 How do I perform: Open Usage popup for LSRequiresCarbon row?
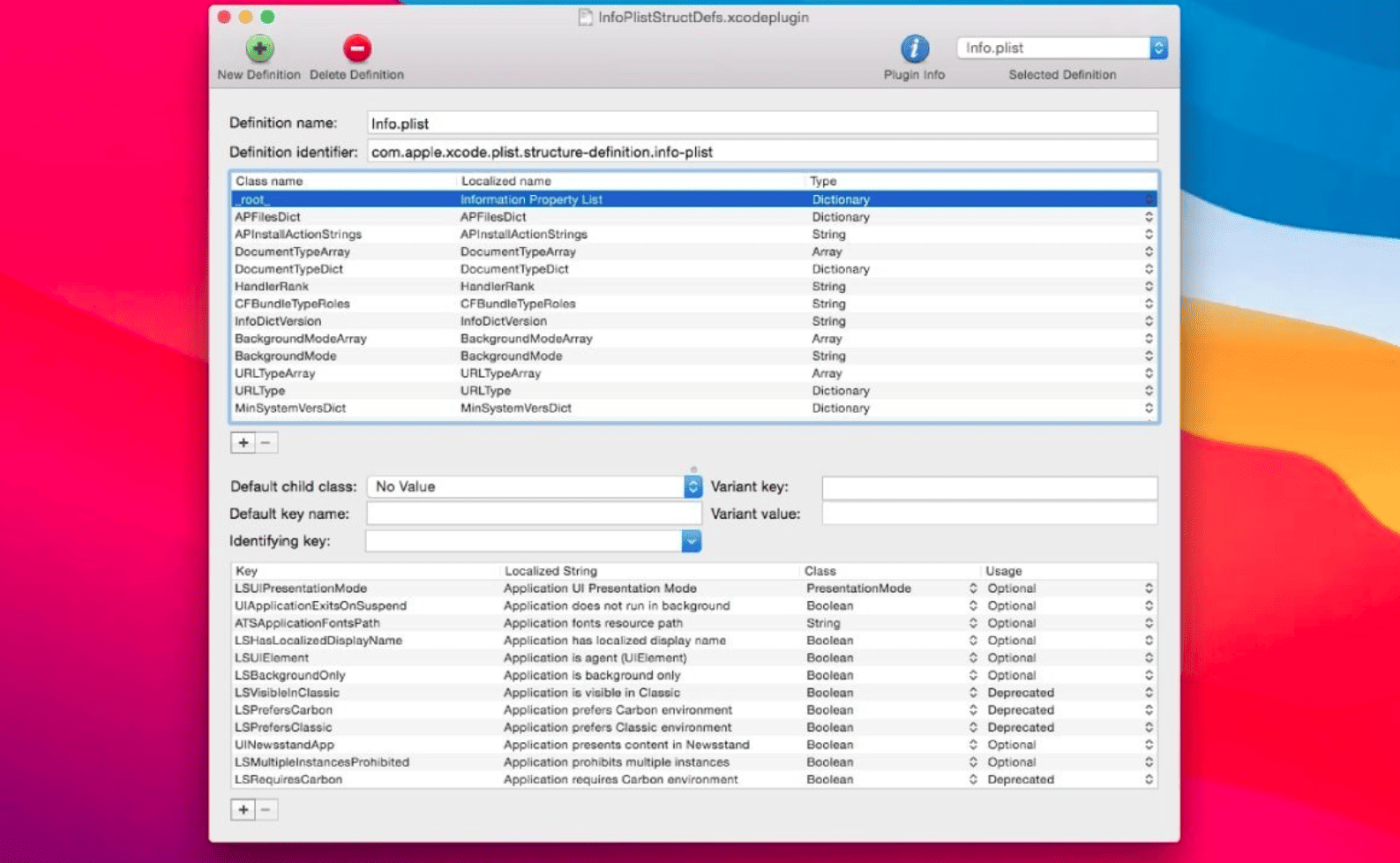[1149, 780]
